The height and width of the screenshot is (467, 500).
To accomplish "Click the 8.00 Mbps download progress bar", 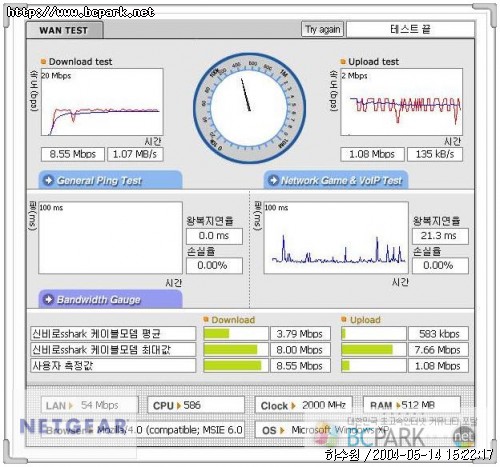I will [x=236, y=350].
